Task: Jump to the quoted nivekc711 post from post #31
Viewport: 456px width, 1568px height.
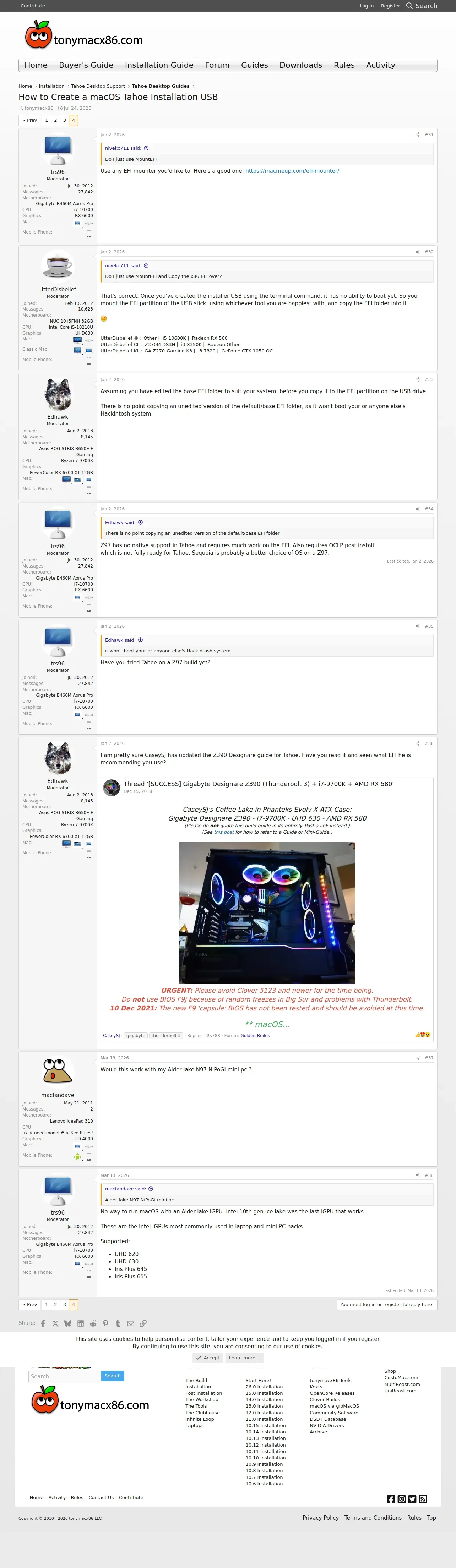Action: [146, 148]
